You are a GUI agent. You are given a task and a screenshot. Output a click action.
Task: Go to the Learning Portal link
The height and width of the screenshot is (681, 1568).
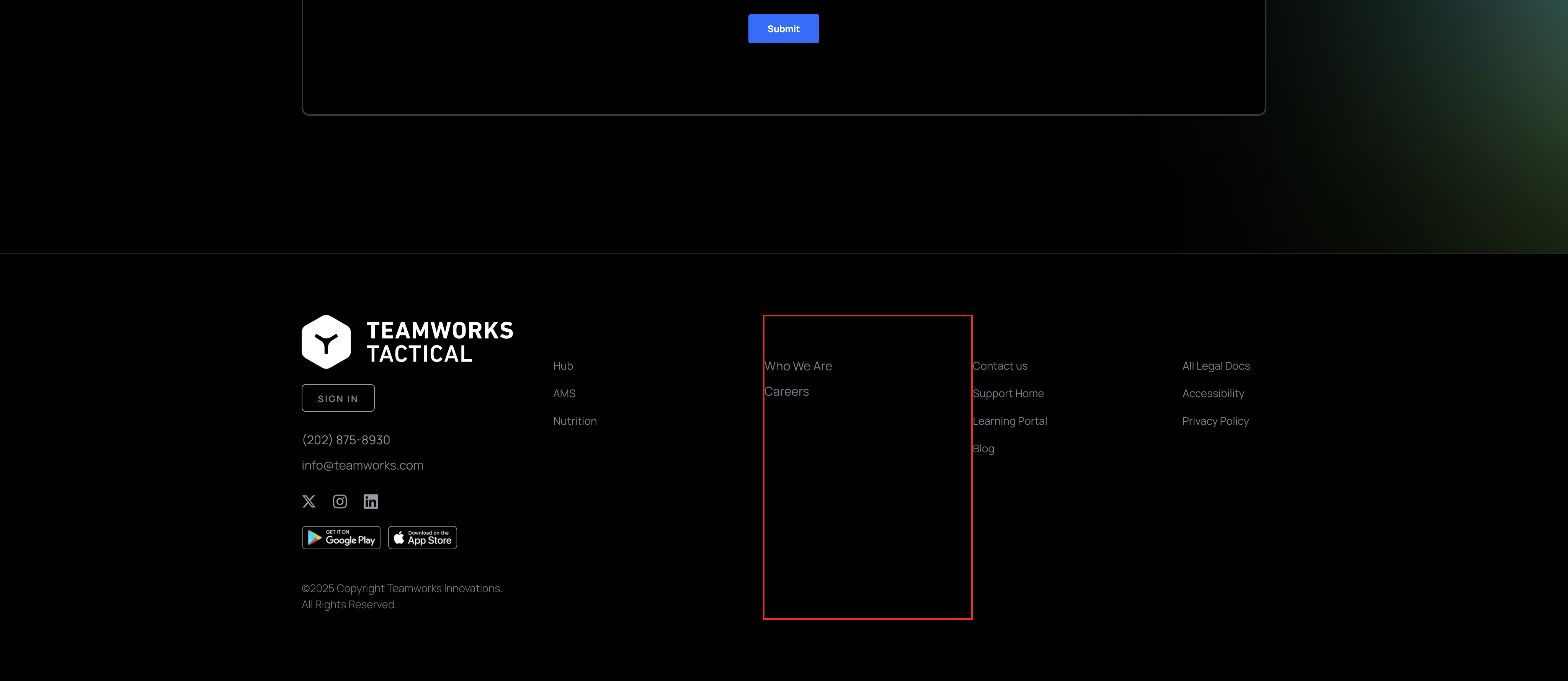[1010, 421]
